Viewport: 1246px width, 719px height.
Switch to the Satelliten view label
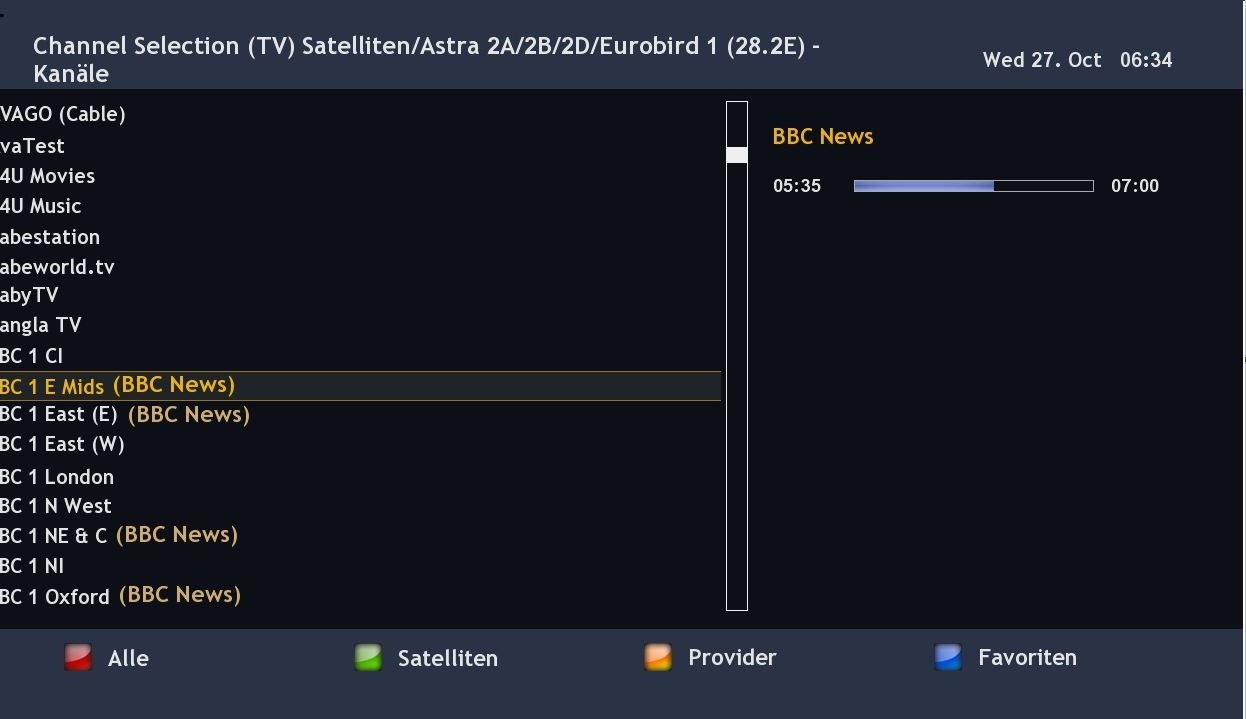coord(447,658)
